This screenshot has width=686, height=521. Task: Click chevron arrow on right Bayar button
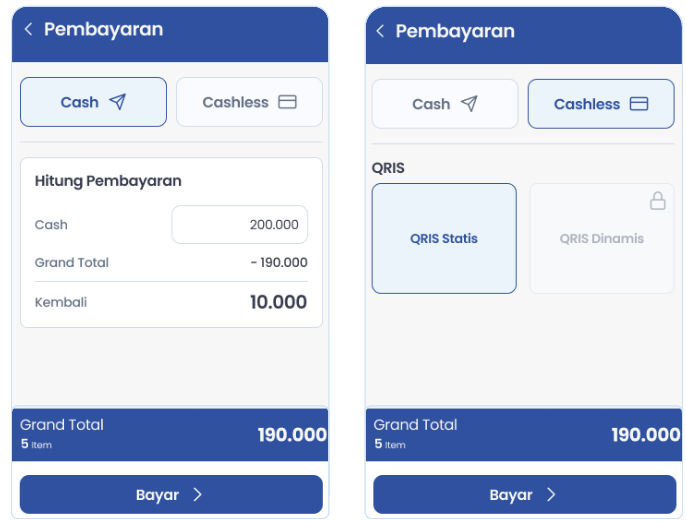(551, 495)
